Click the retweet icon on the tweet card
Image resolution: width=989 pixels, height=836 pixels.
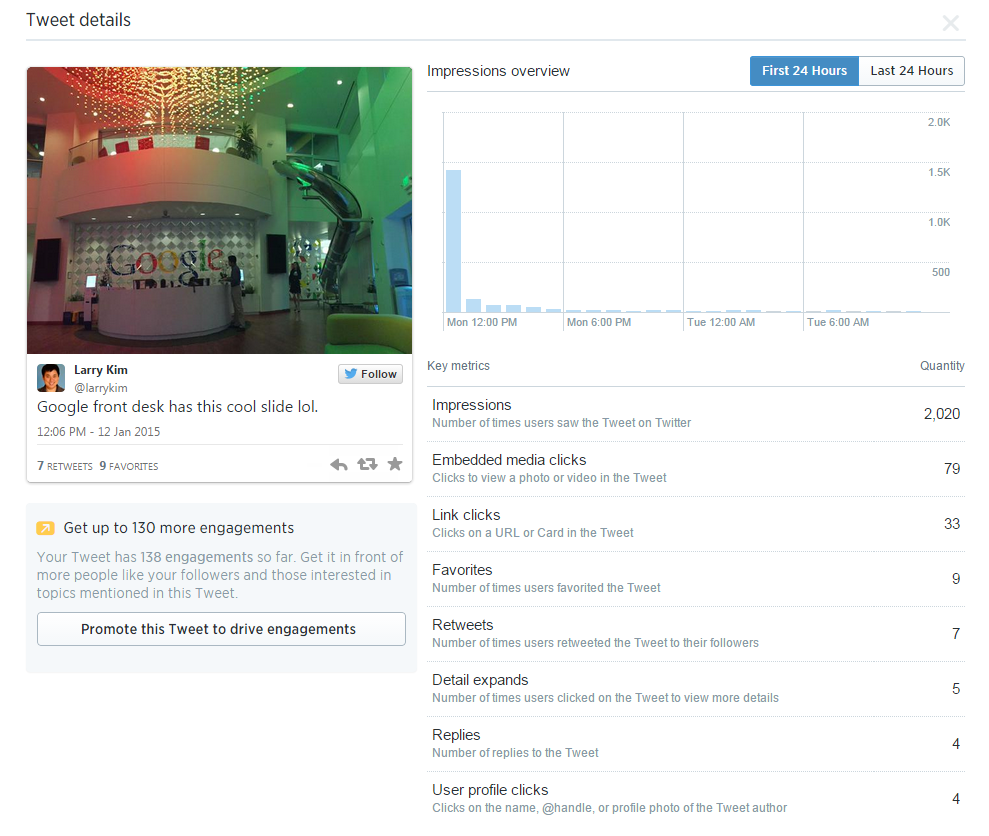pyautogui.click(x=367, y=464)
